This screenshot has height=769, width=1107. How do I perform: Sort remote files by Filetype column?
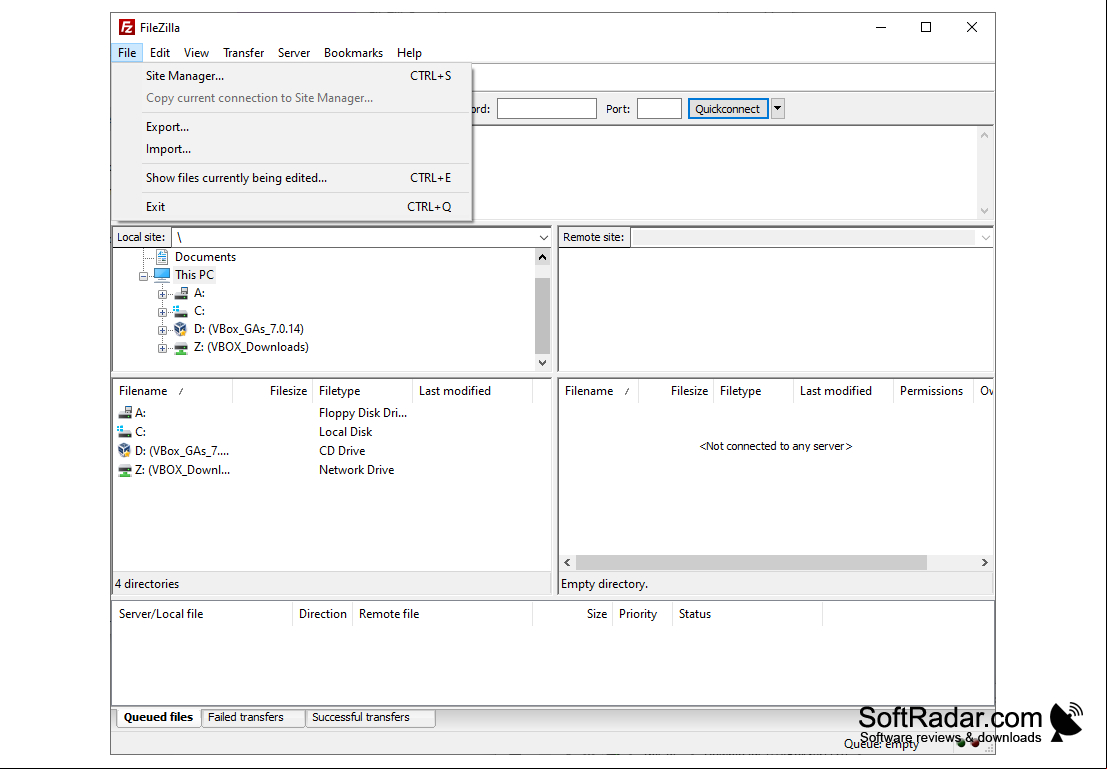[x=753, y=391]
